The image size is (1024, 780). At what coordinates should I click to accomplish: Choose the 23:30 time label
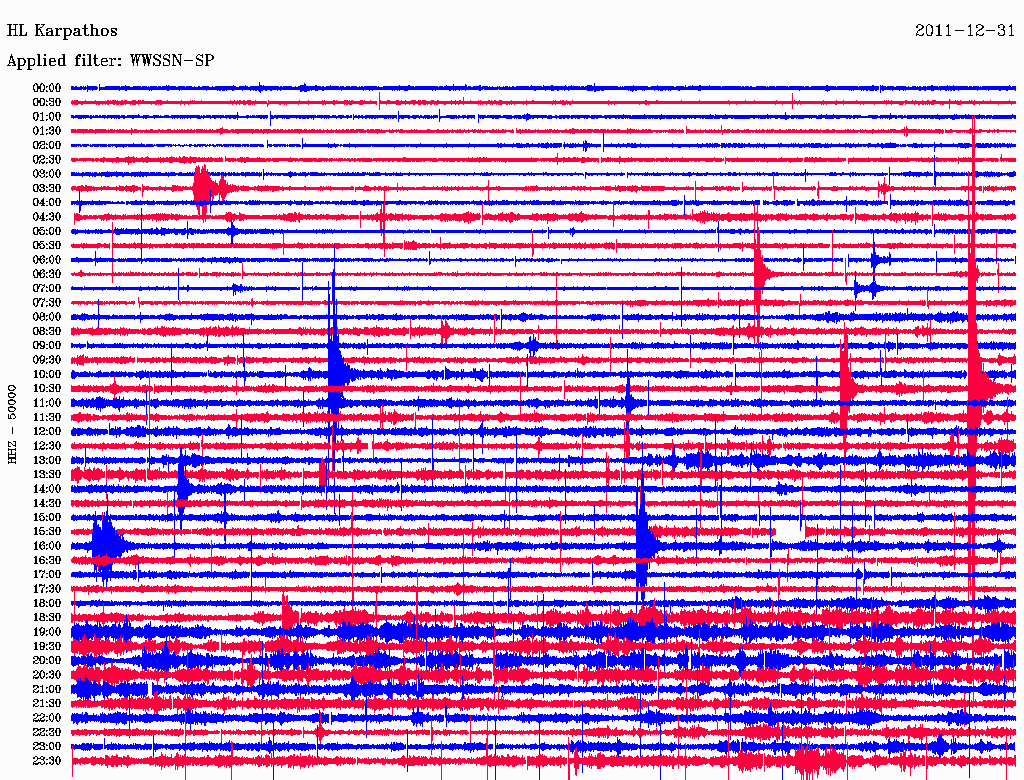(x=46, y=761)
